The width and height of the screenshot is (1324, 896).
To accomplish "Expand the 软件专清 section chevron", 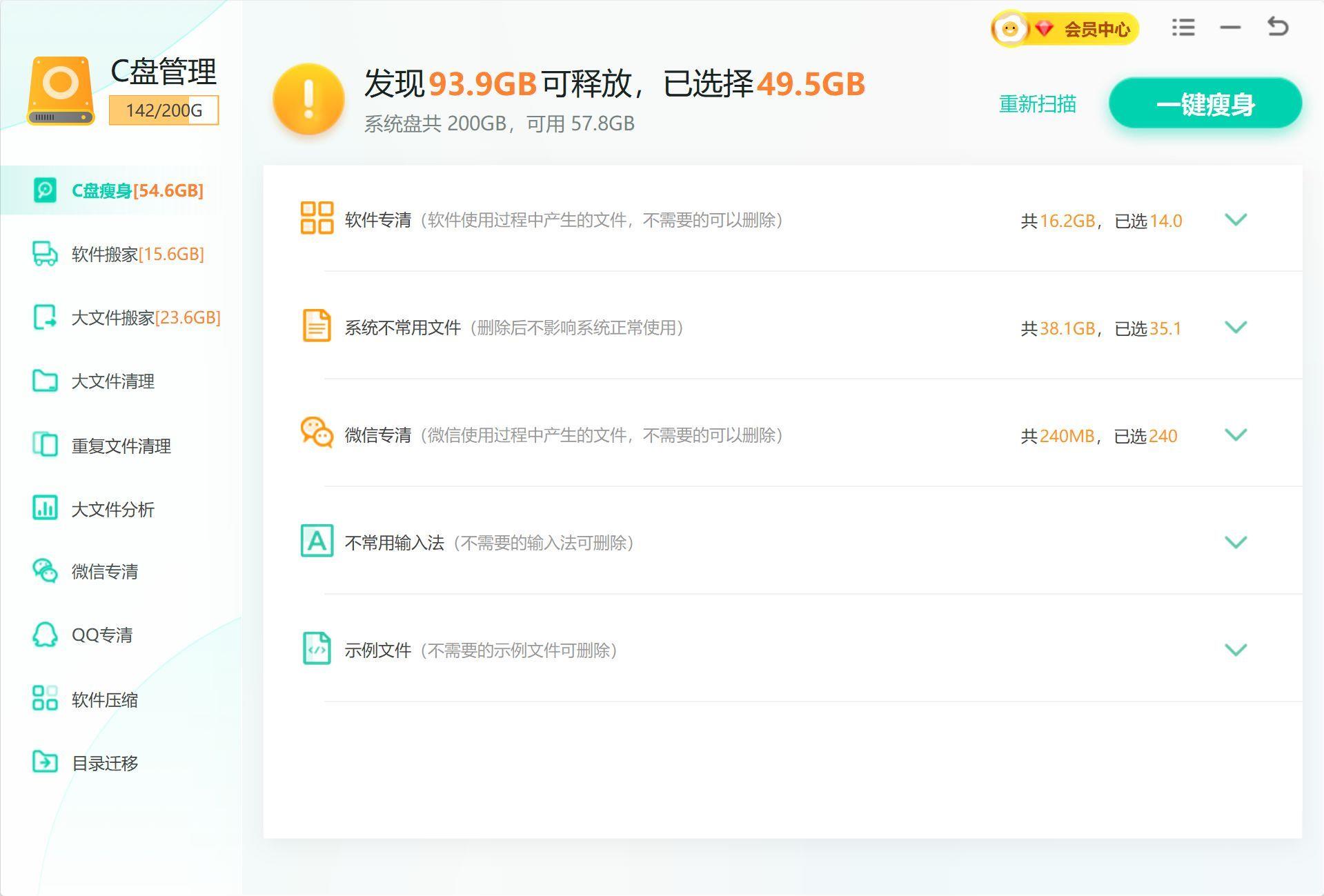I will pos(1236,219).
